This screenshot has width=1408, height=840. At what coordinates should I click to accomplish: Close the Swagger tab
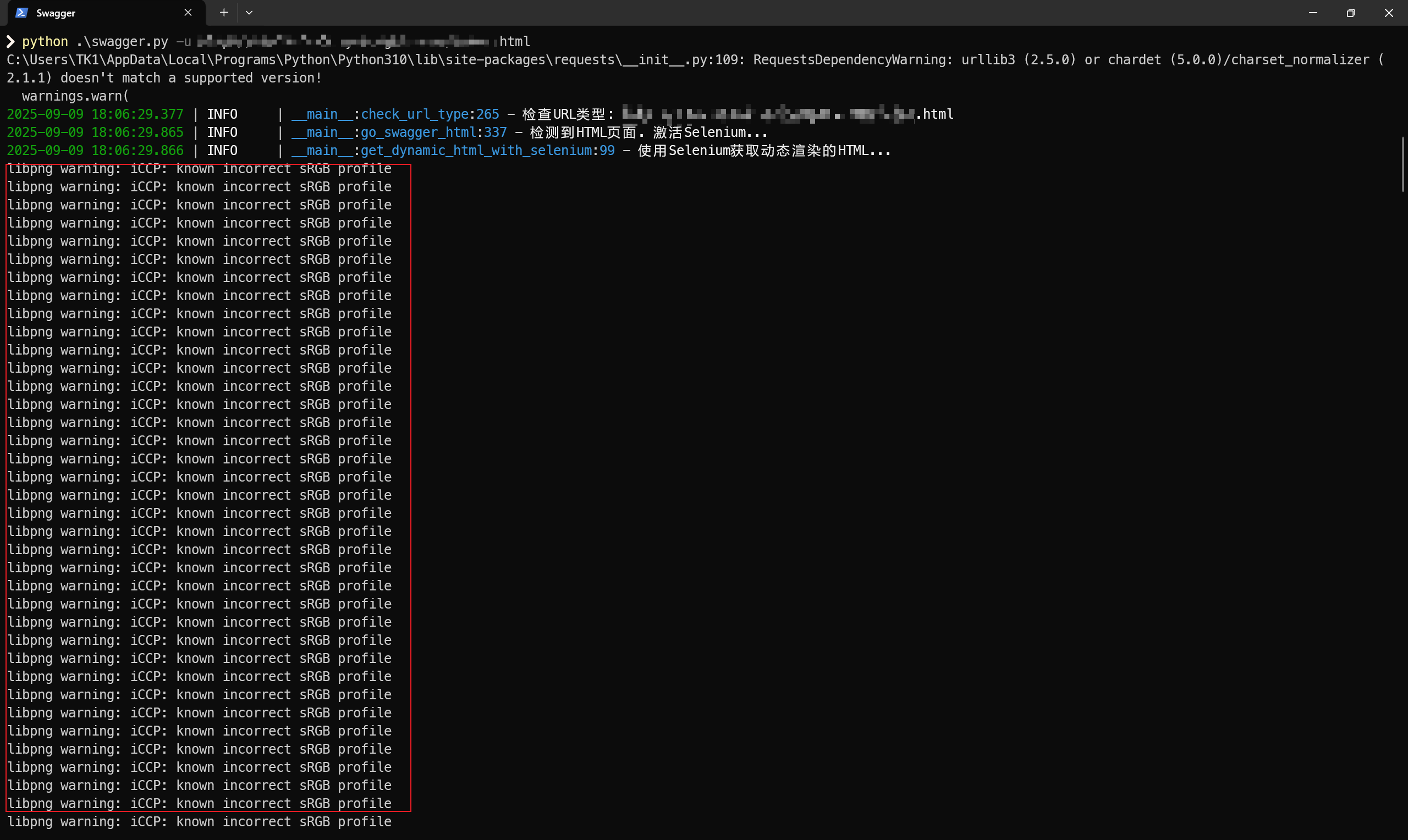(188, 13)
